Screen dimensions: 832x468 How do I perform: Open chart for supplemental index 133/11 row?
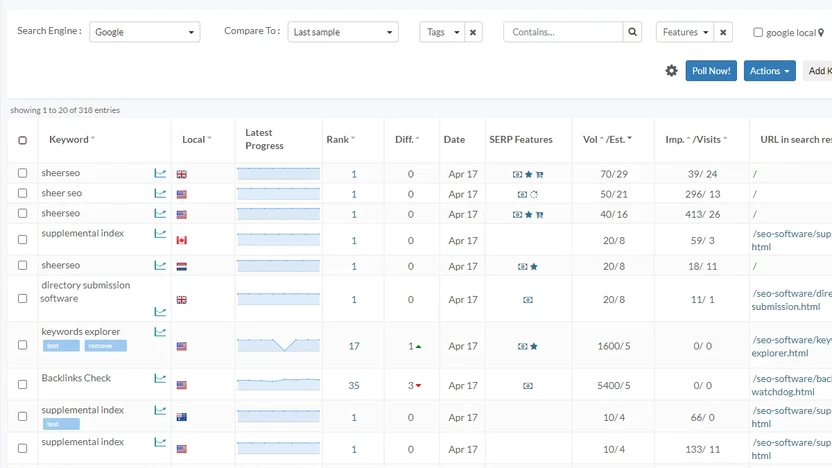tap(160, 442)
